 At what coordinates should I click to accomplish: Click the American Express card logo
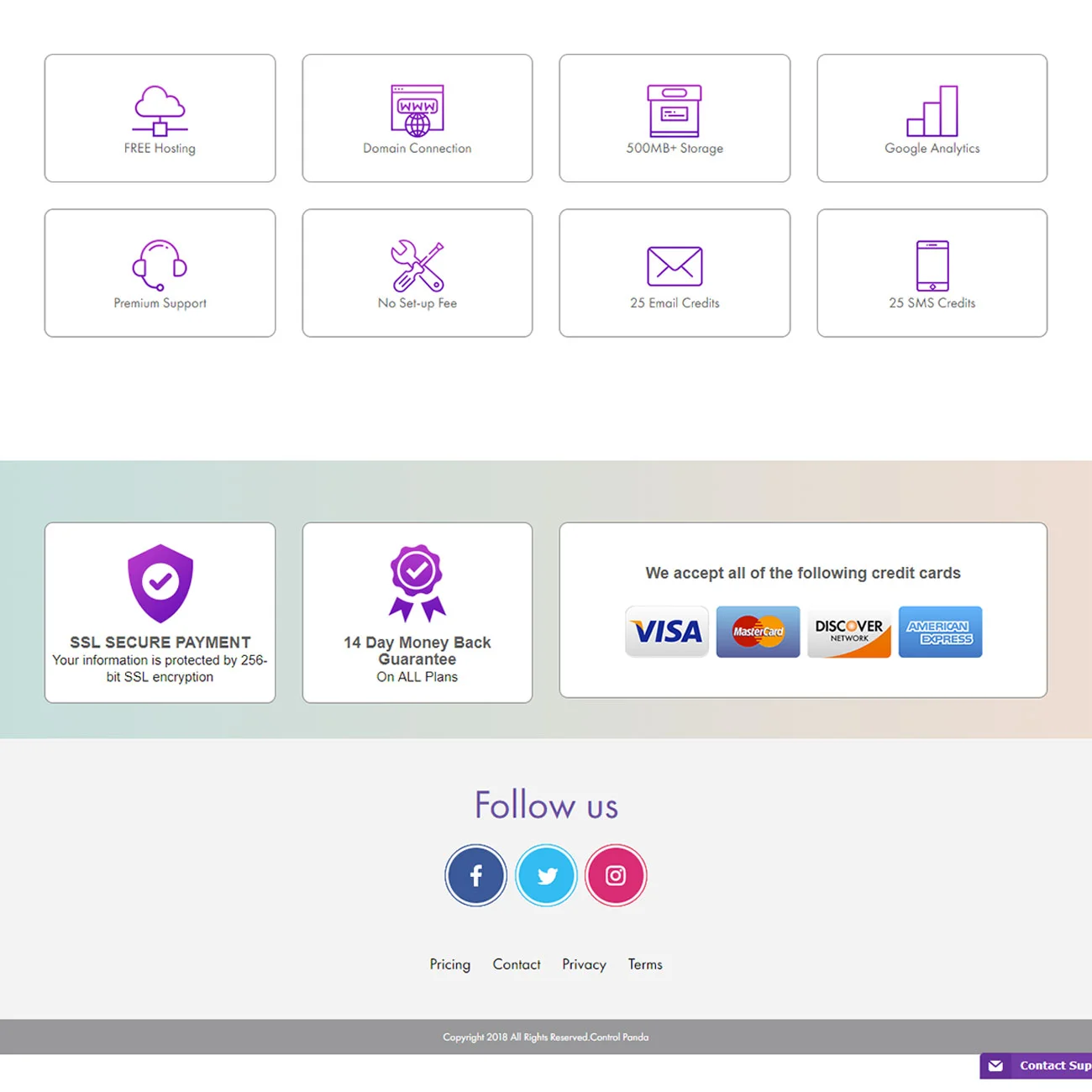(x=939, y=632)
